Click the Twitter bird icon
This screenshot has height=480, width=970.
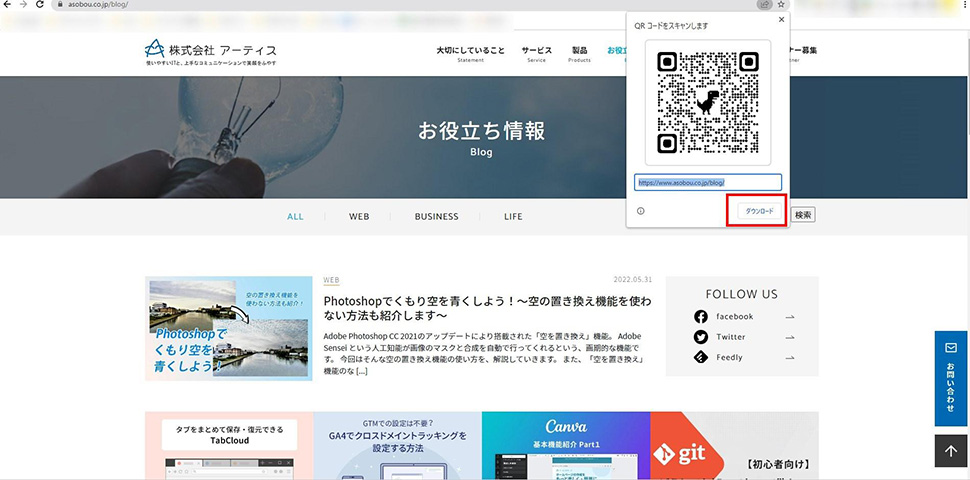tap(700, 337)
